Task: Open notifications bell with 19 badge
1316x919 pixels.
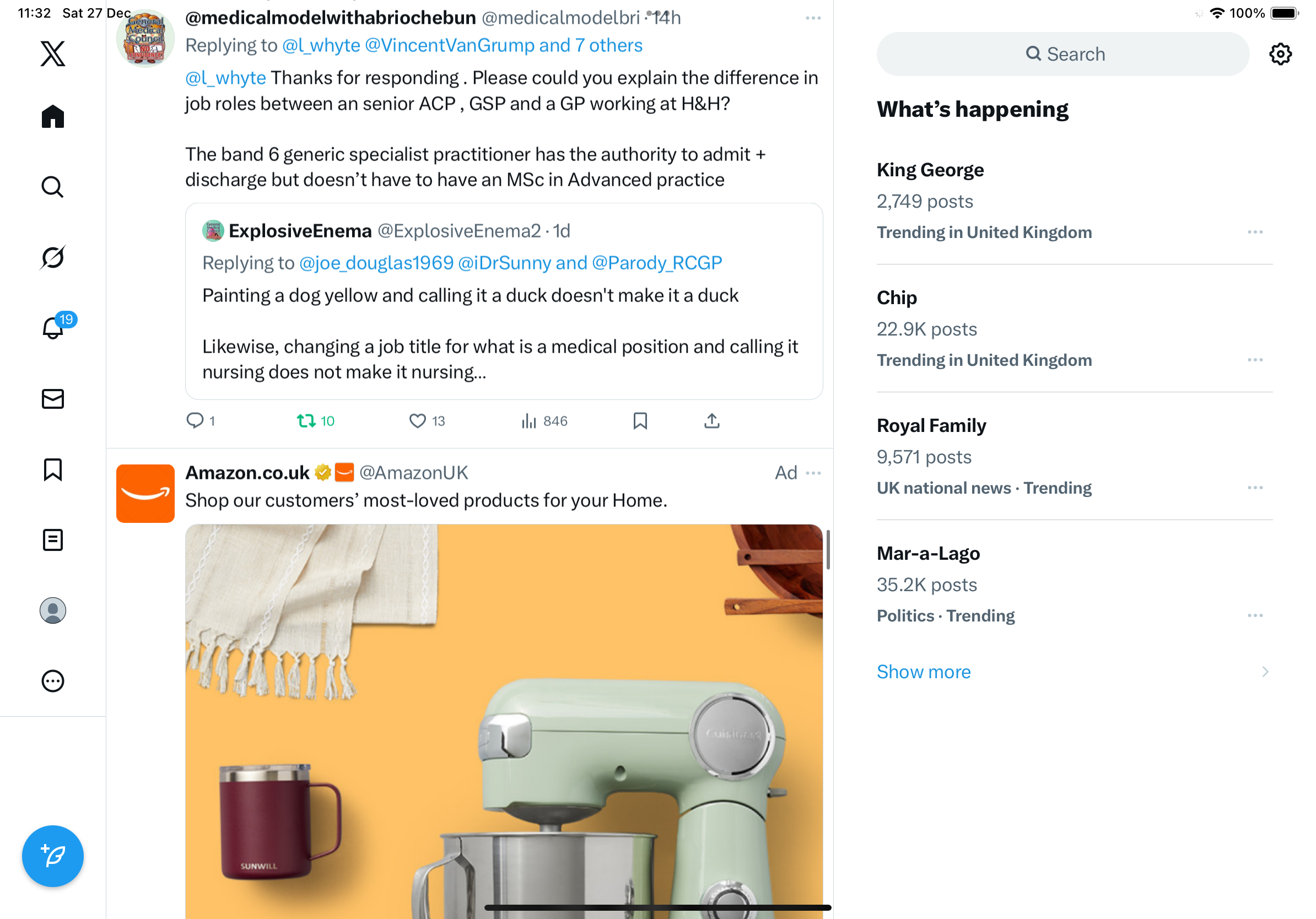Action: (x=53, y=328)
